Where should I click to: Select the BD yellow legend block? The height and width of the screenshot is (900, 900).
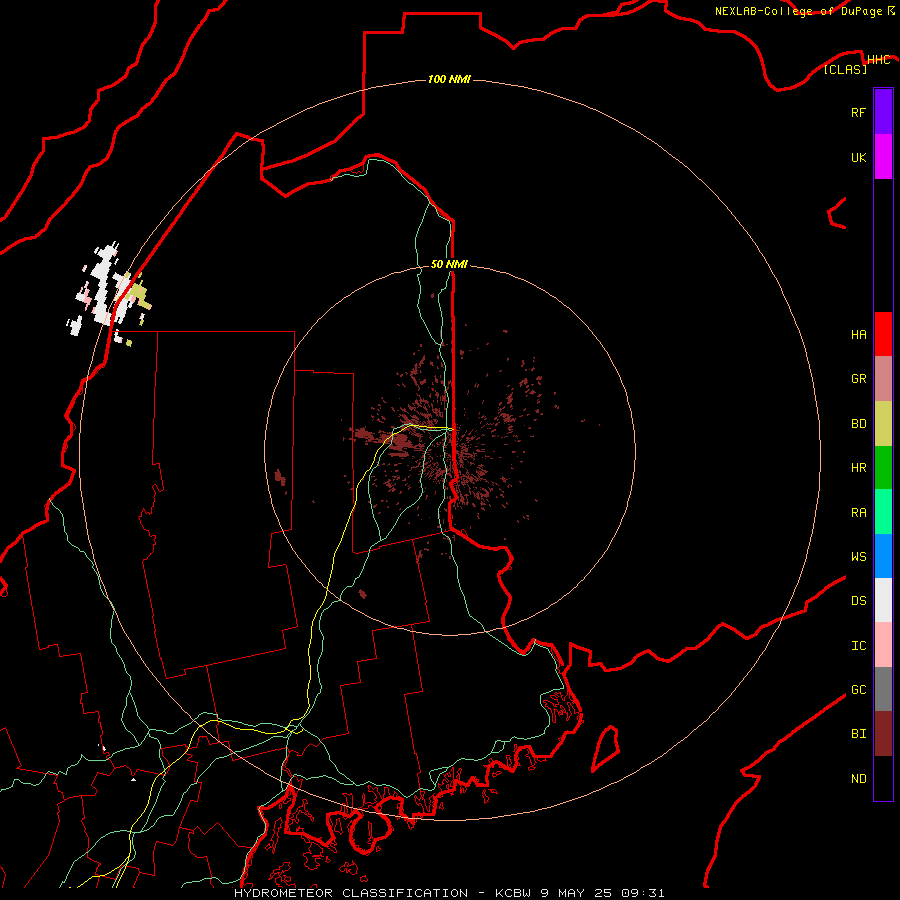(x=883, y=424)
